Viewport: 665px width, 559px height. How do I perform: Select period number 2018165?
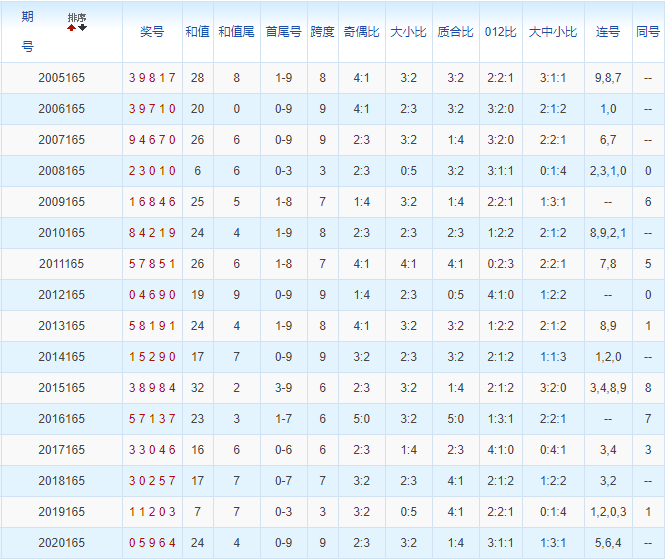point(61,480)
